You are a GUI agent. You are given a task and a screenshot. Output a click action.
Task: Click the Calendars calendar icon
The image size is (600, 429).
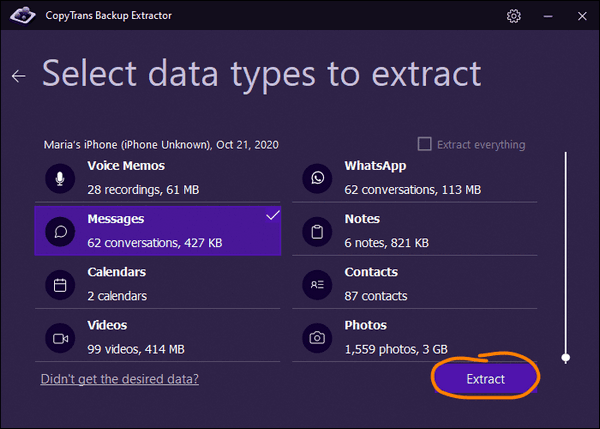coord(60,285)
